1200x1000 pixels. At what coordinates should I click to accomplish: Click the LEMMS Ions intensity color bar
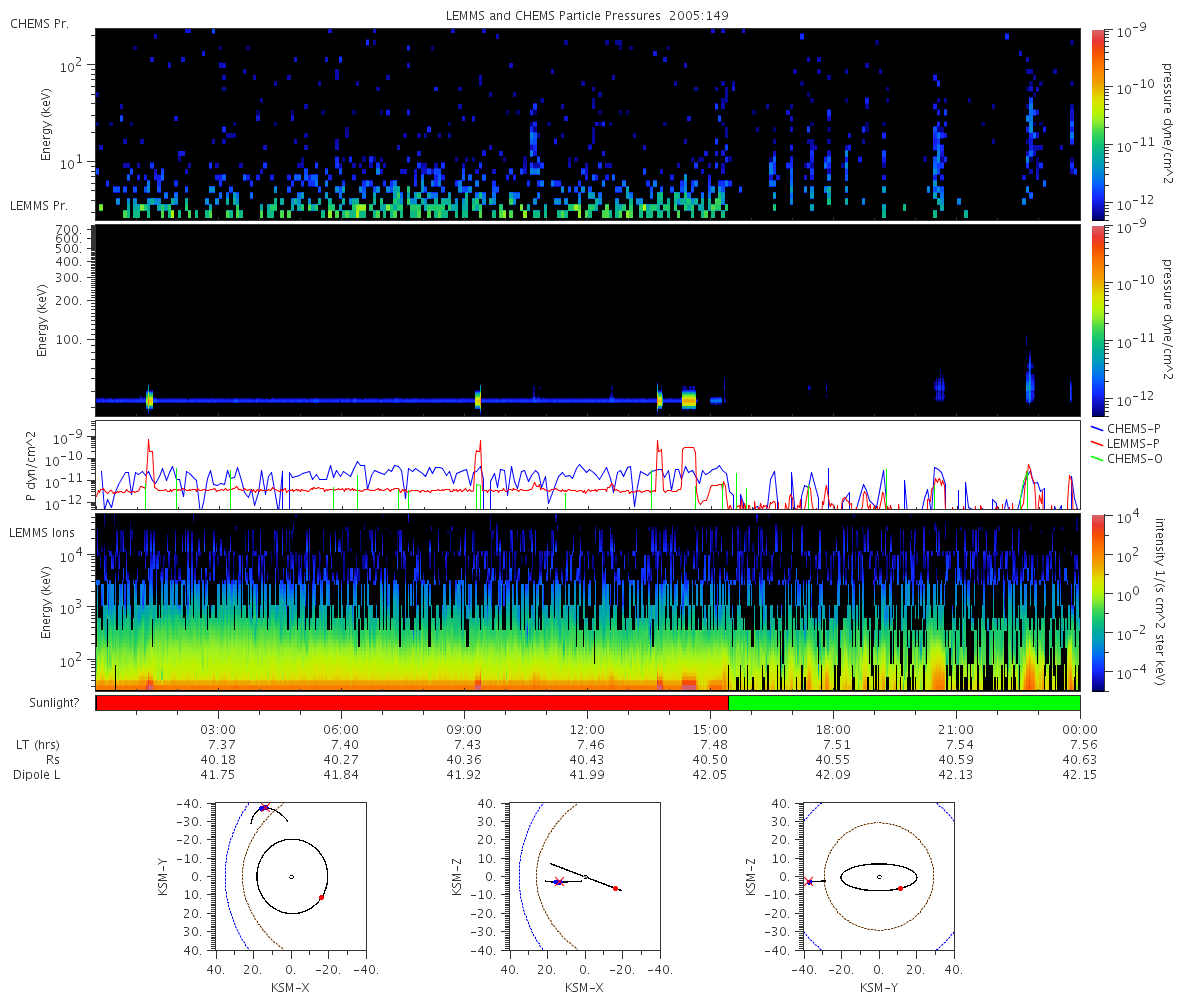pos(1098,603)
